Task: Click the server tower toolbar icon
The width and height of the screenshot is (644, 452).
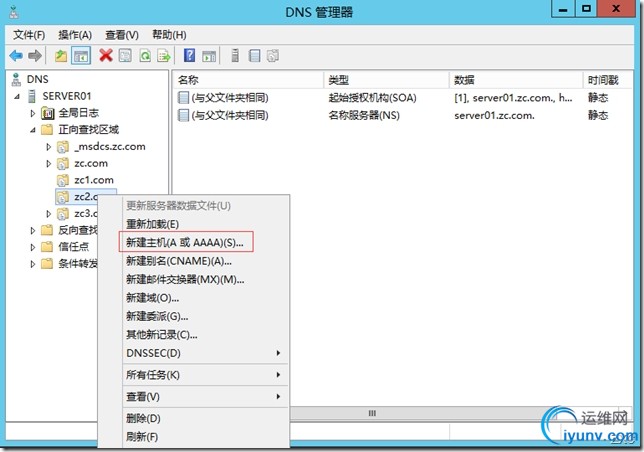Action: pos(235,55)
